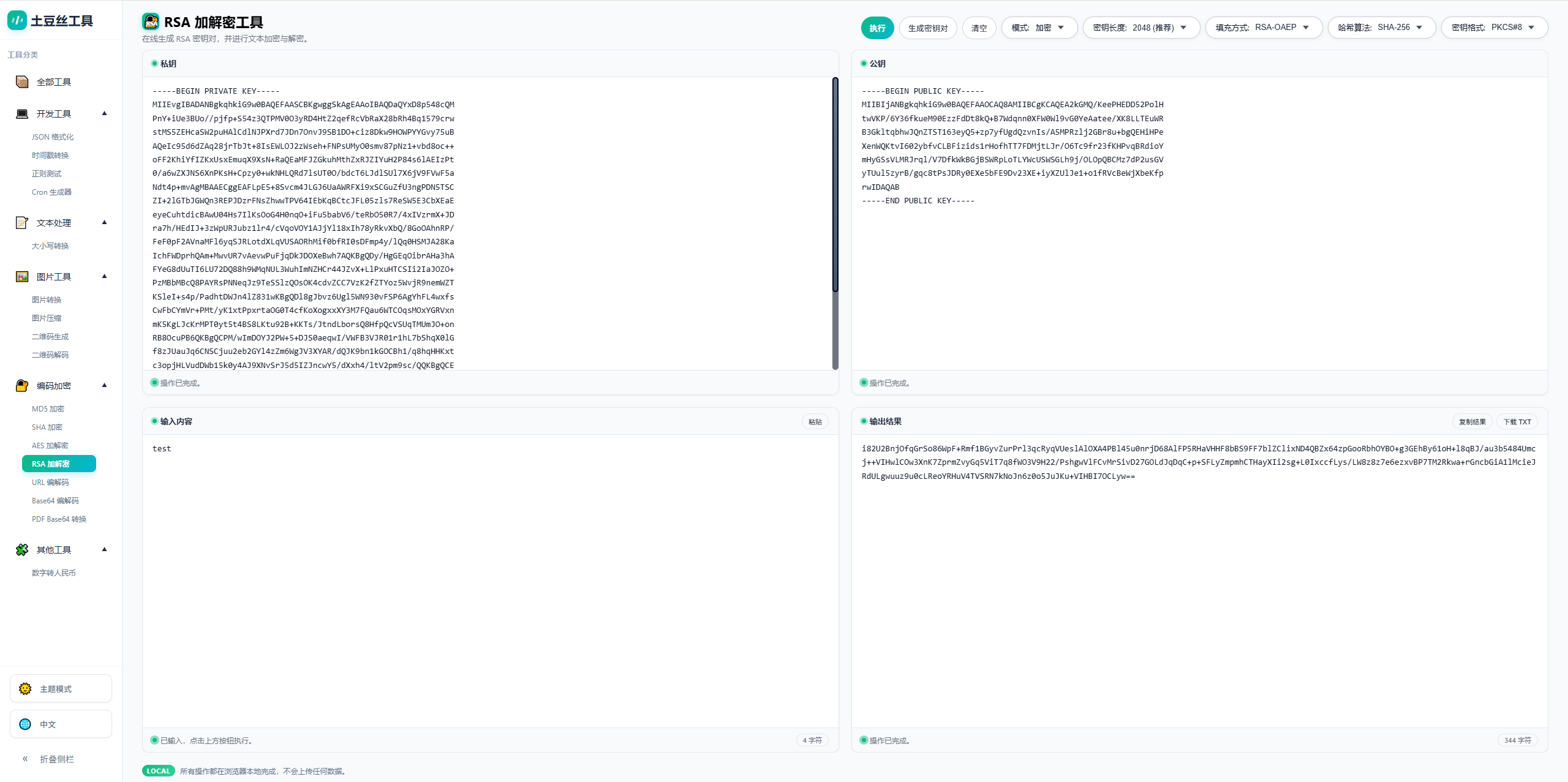
Task: Open the 模式 加密 dropdown
Action: (1039, 28)
